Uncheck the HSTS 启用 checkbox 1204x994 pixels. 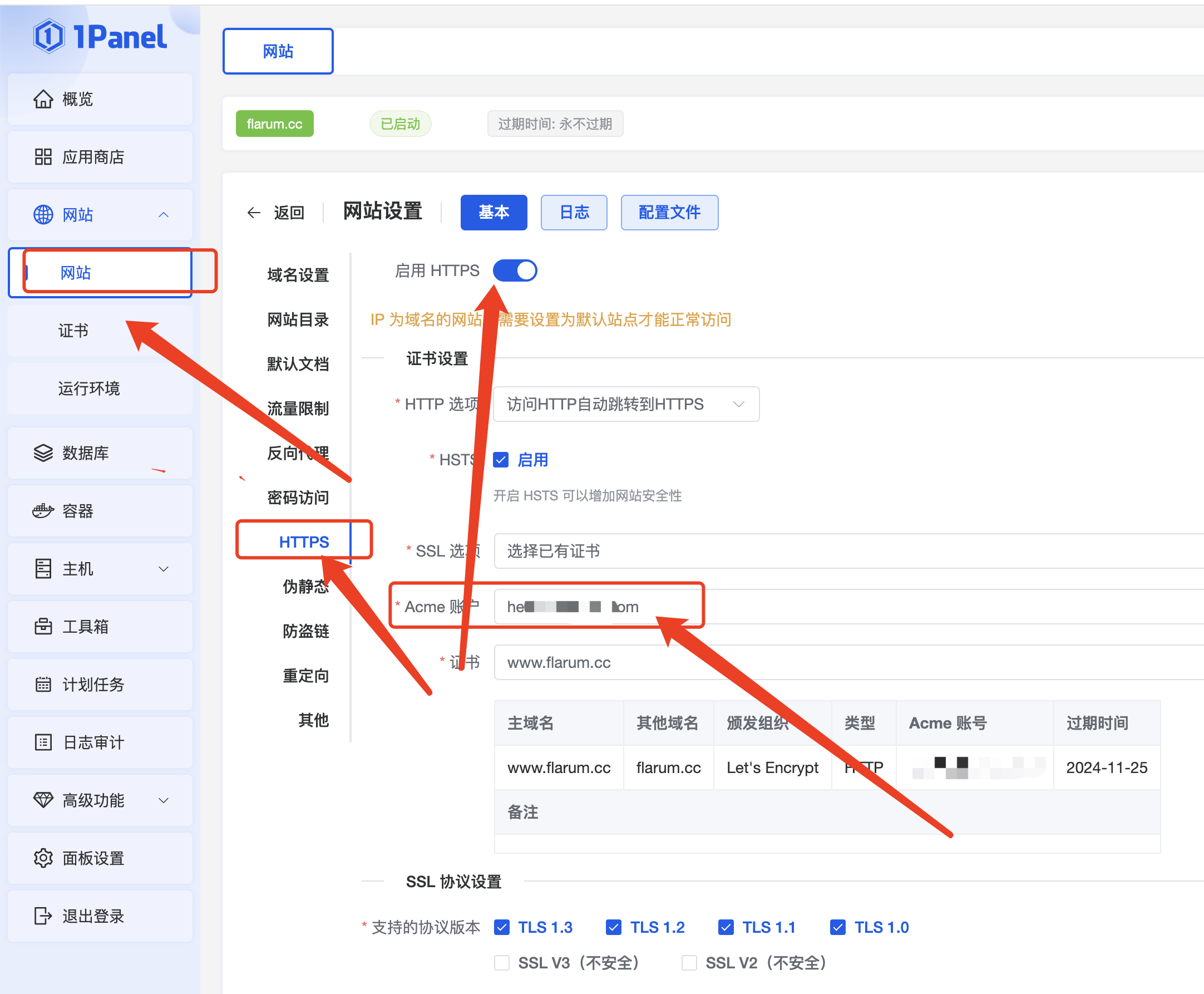coord(501,460)
